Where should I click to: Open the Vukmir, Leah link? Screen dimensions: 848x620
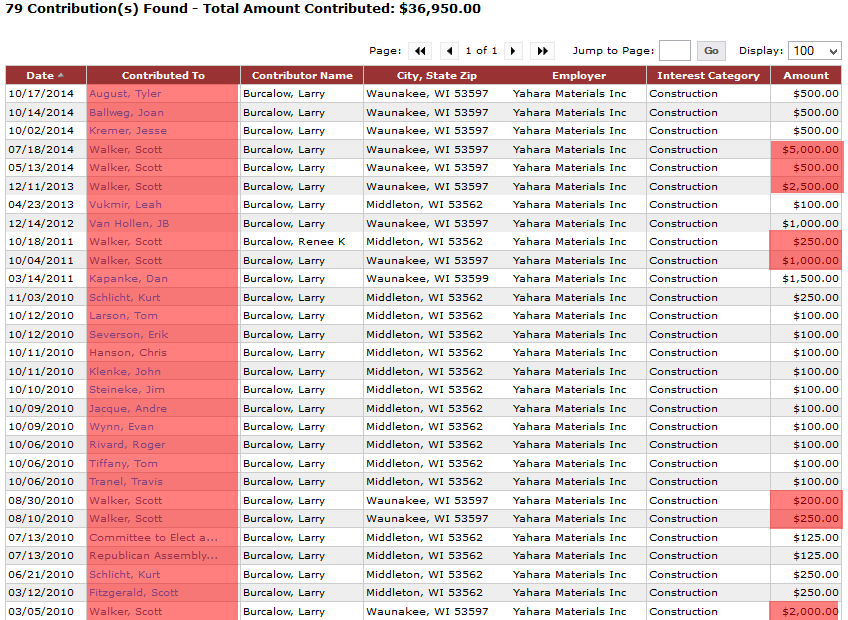125,205
